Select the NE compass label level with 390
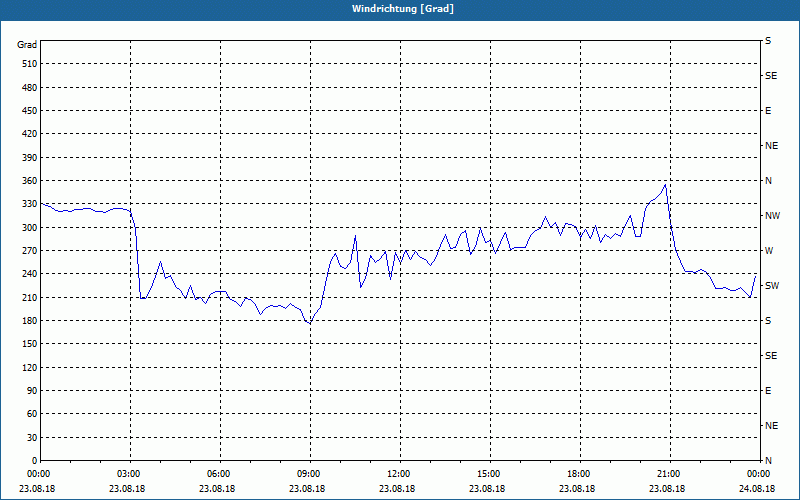The width and height of the screenshot is (800, 500). [x=771, y=146]
